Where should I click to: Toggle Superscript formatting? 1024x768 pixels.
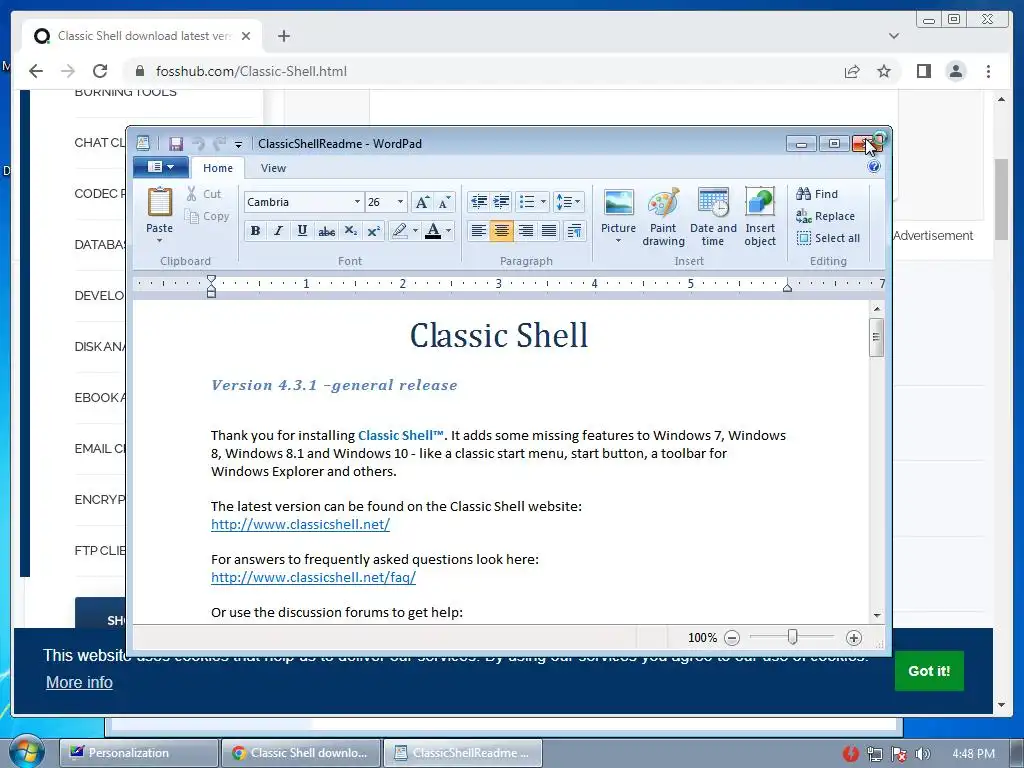click(374, 231)
